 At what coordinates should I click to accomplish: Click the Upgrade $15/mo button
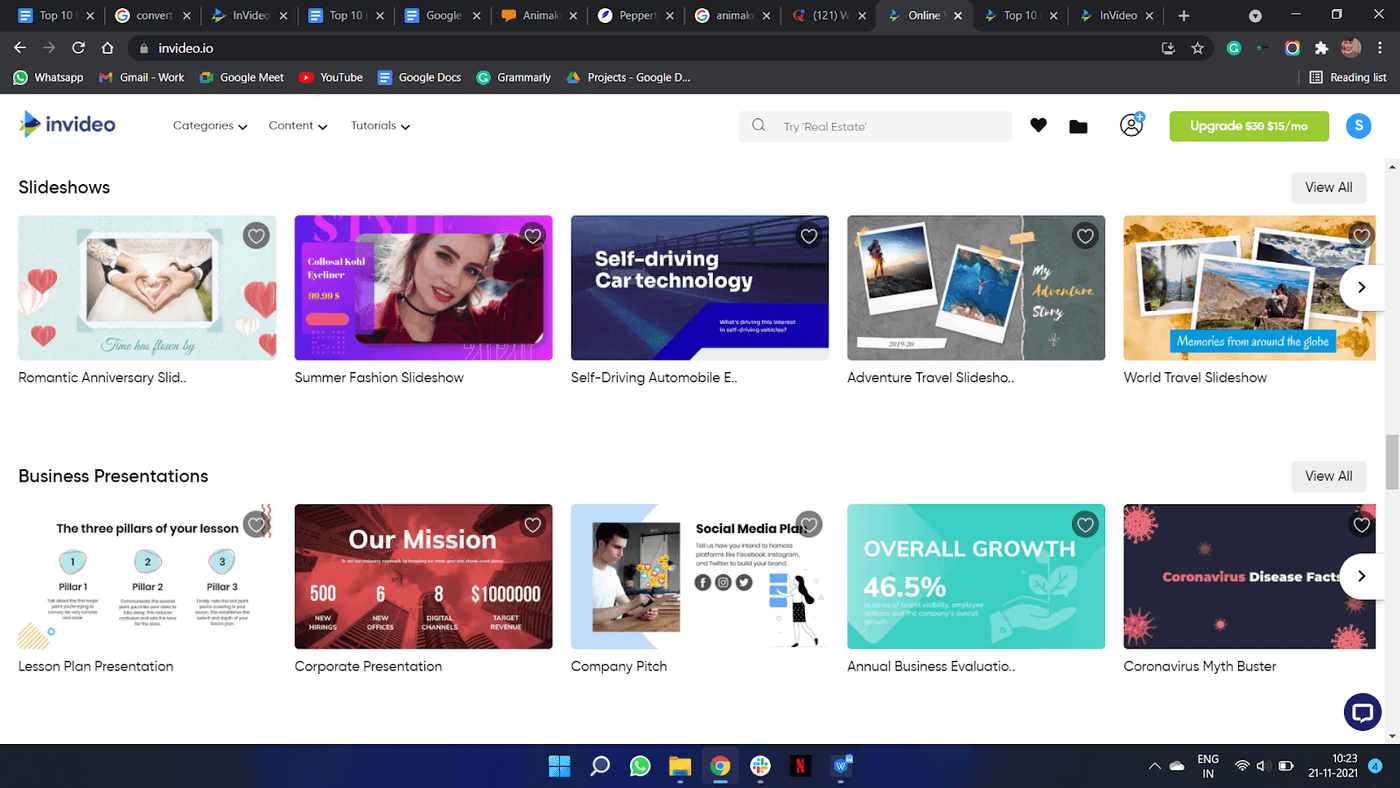pos(1248,126)
